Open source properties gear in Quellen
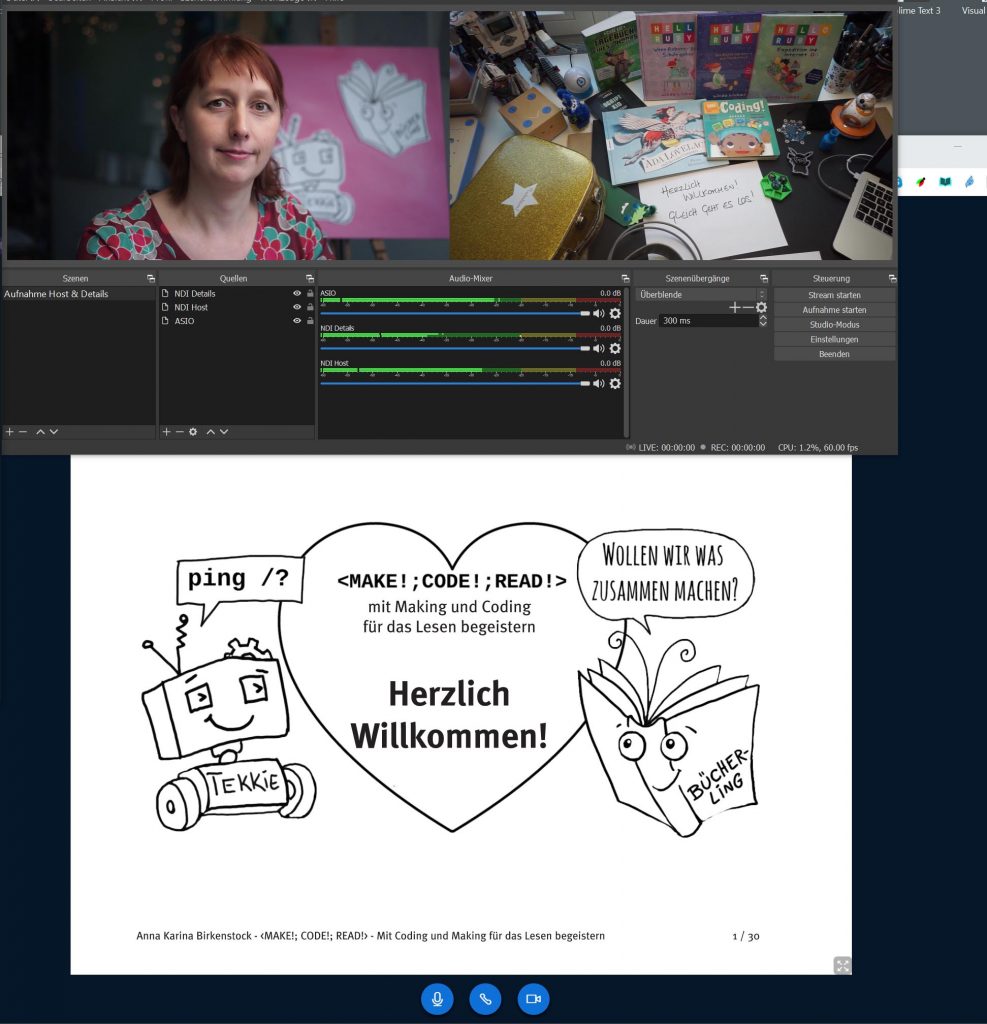This screenshot has height=1024, width=987. click(193, 432)
